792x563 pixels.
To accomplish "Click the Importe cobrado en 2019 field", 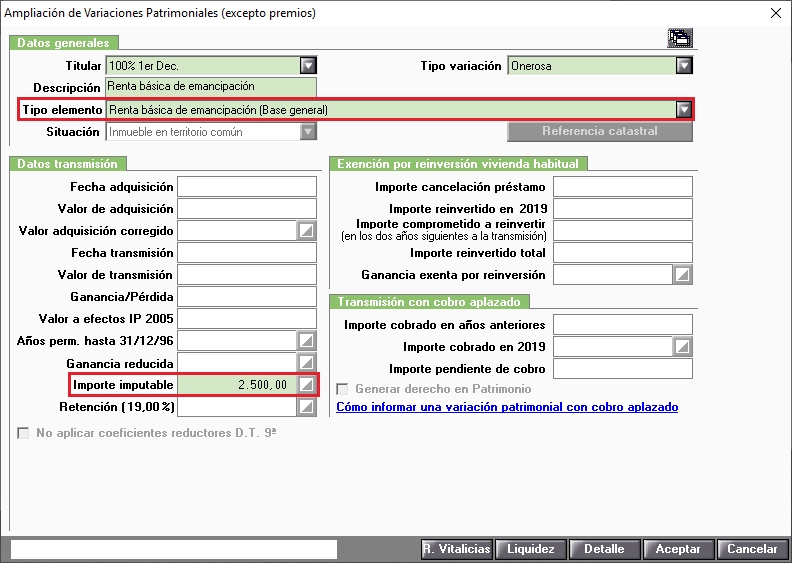I will tap(613, 347).
